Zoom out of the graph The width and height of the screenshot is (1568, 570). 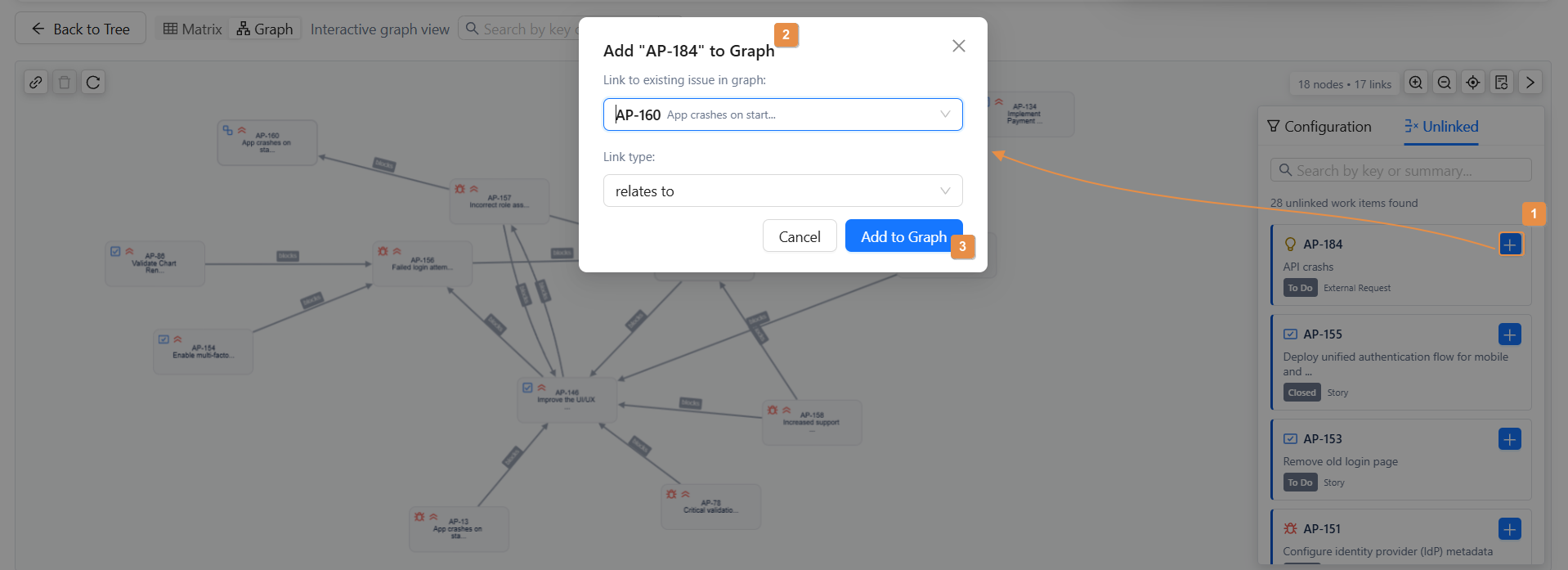[x=1445, y=83]
